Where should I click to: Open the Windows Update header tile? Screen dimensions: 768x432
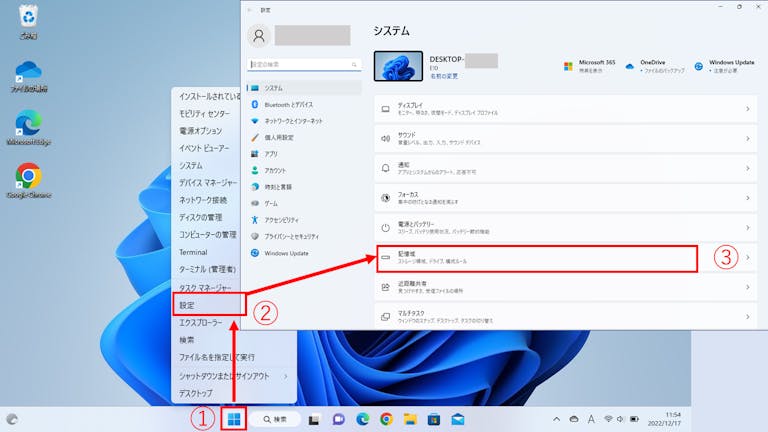click(x=725, y=66)
